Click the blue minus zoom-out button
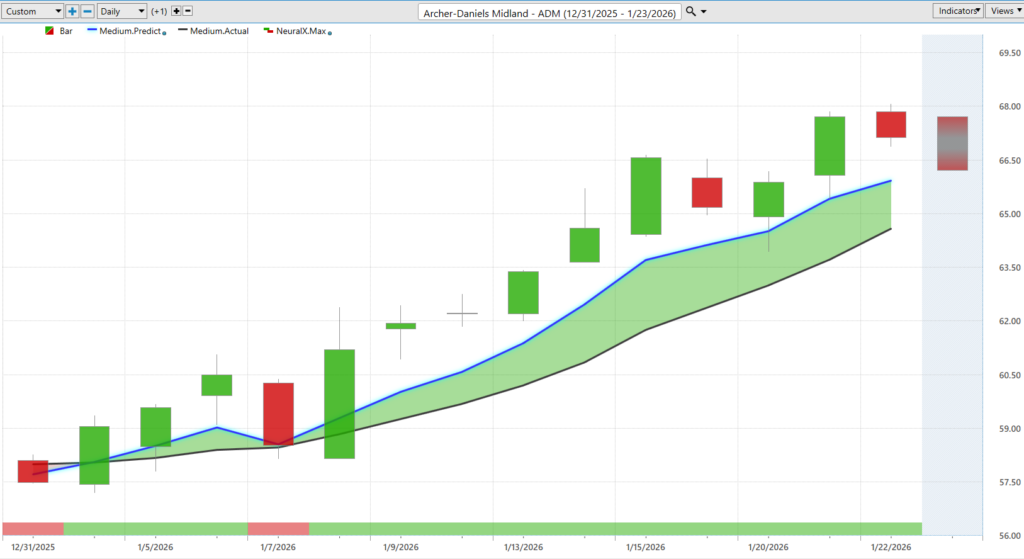1024x559 pixels. click(88, 11)
